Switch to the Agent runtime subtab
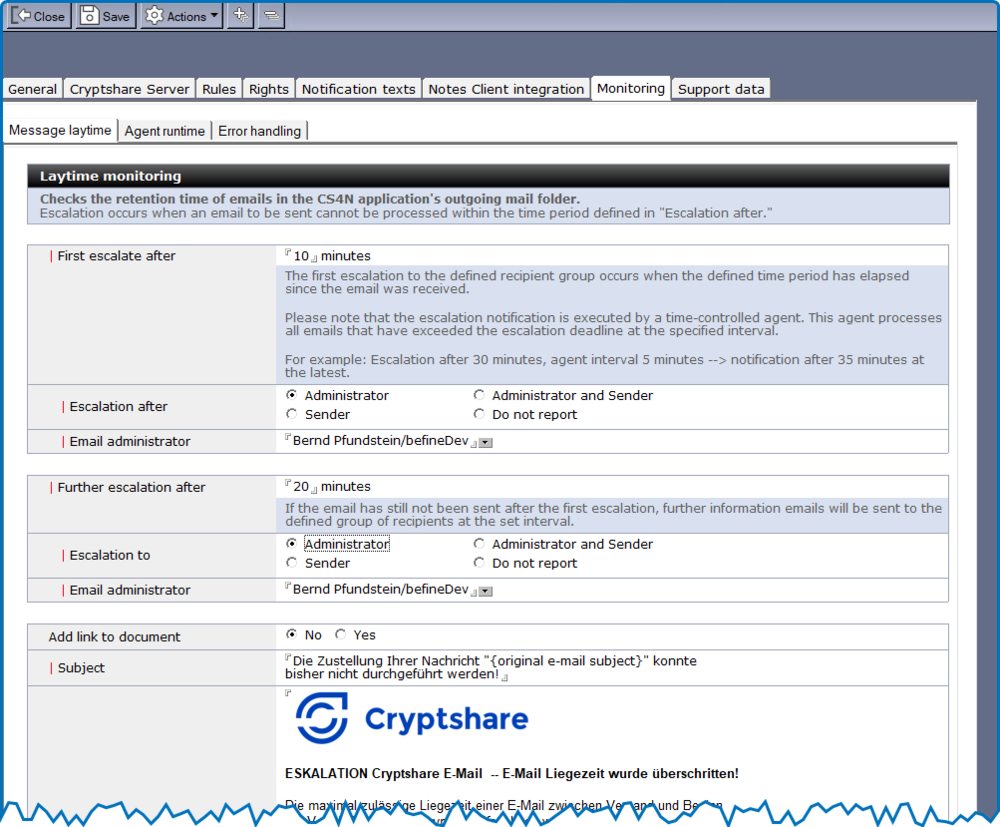Viewport: 1000px width, 827px height. [164, 131]
